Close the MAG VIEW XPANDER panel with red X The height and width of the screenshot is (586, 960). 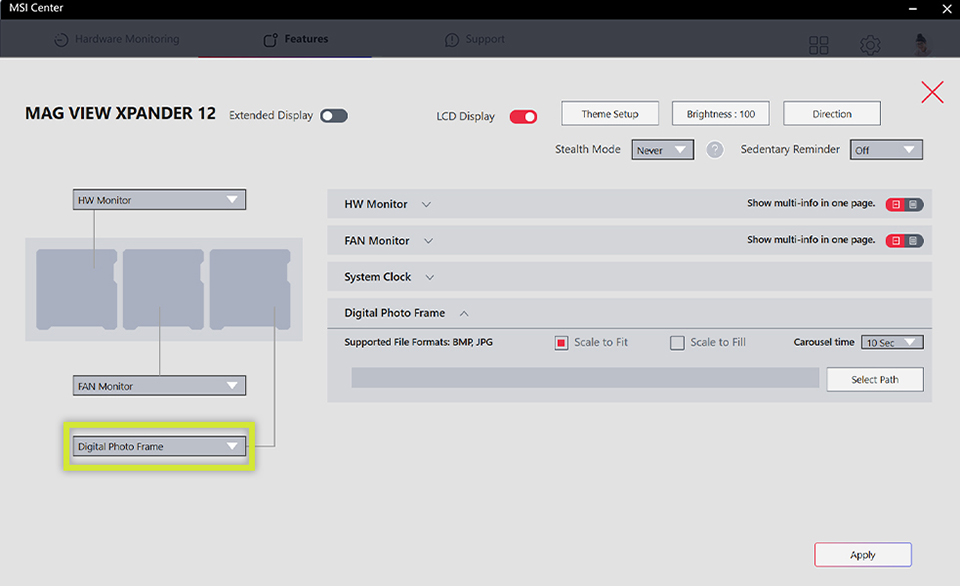[932, 92]
